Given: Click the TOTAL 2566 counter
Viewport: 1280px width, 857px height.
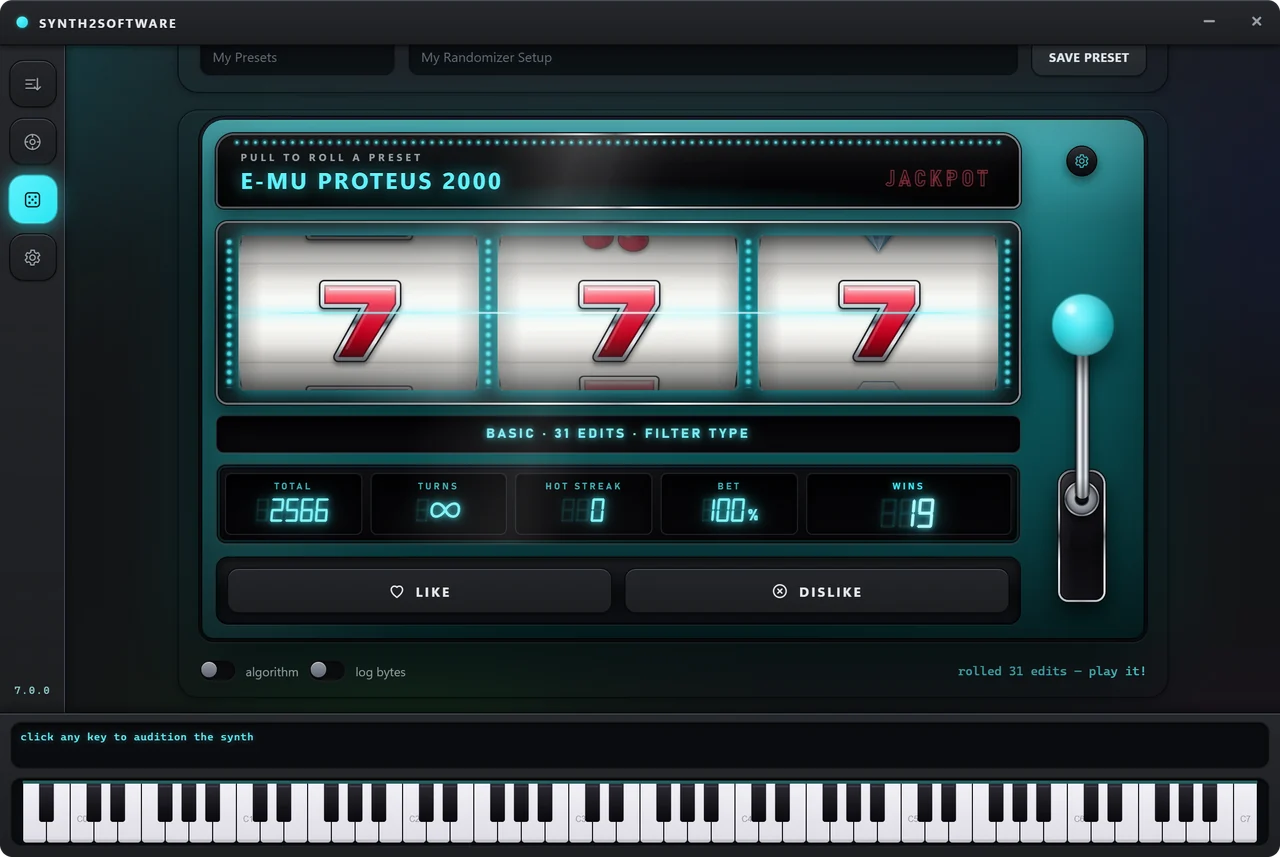Looking at the screenshot, I should click(293, 504).
